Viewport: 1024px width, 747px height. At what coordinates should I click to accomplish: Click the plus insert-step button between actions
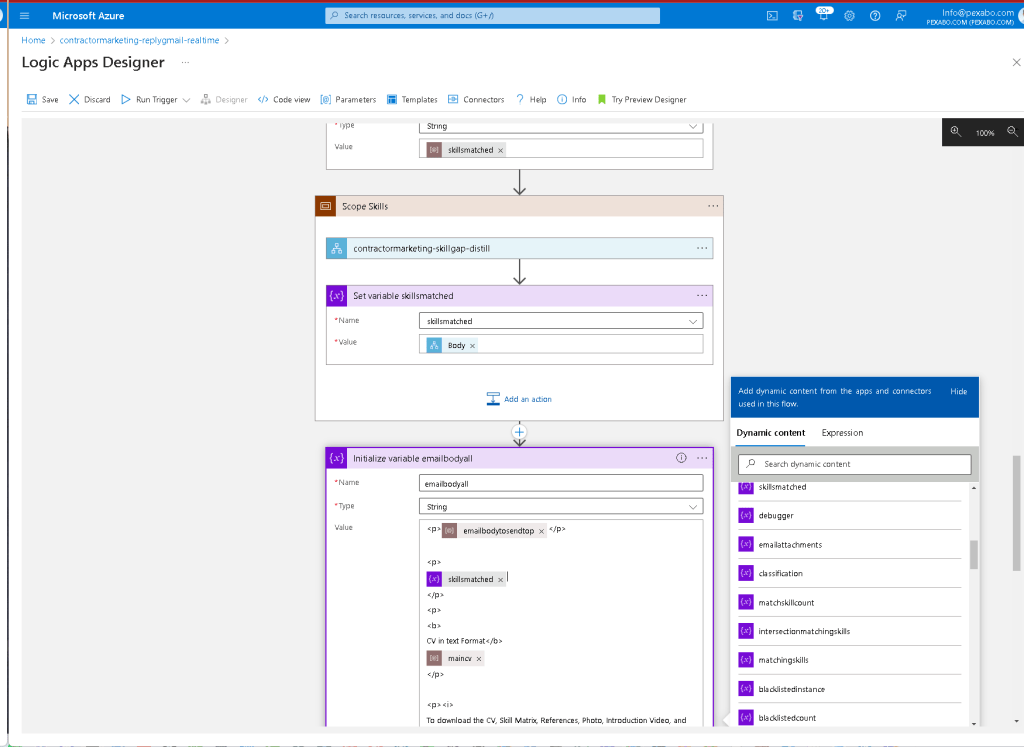click(x=519, y=432)
